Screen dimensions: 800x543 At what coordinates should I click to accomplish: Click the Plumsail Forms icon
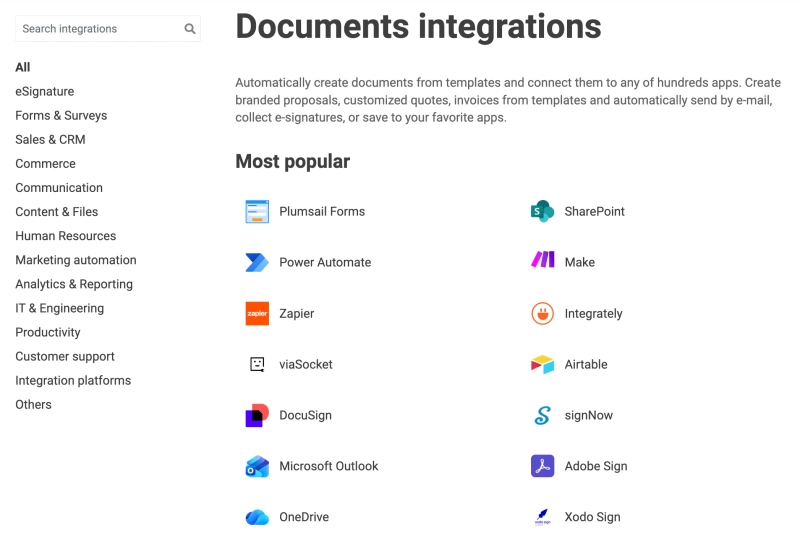click(257, 211)
